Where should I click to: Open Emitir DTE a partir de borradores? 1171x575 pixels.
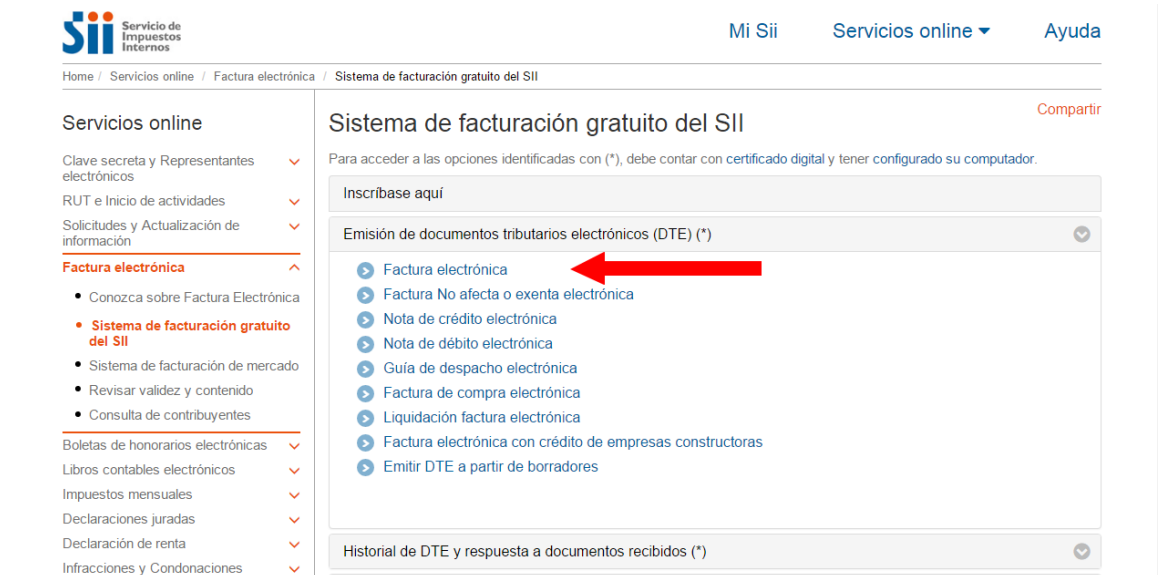(491, 467)
